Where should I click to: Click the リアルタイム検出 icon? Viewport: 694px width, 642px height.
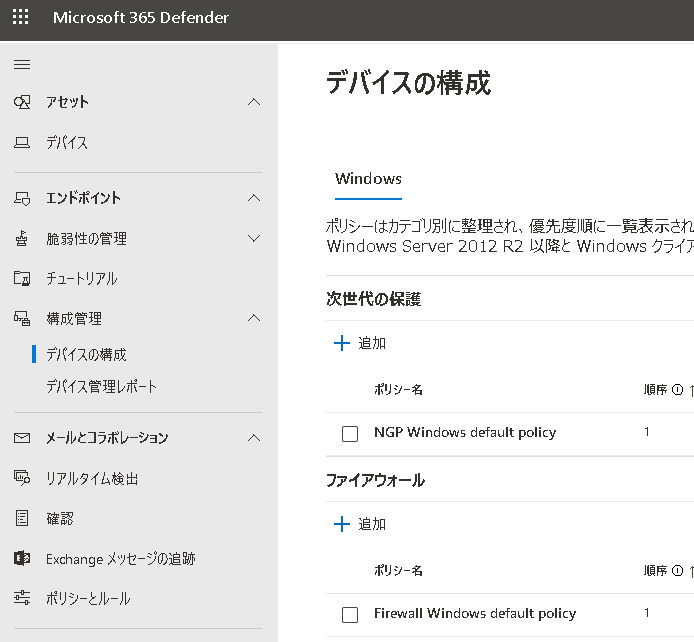pyautogui.click(x=22, y=479)
